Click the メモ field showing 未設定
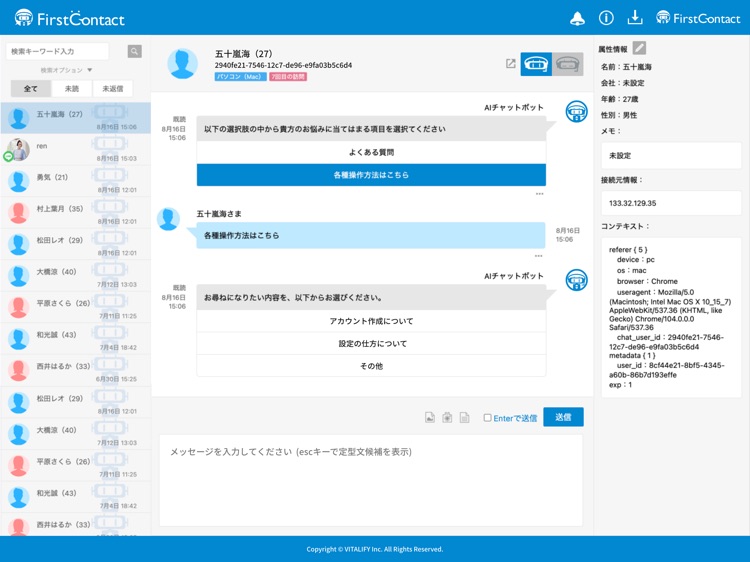 (671, 155)
